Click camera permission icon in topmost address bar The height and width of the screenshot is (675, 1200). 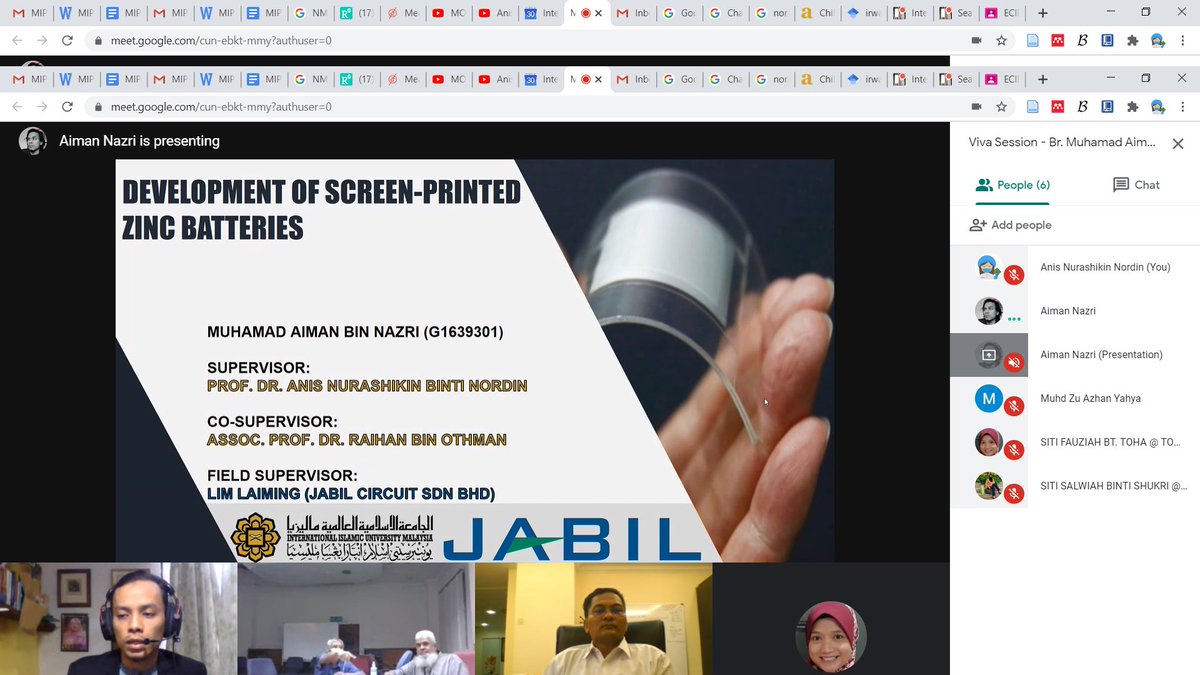(x=977, y=41)
